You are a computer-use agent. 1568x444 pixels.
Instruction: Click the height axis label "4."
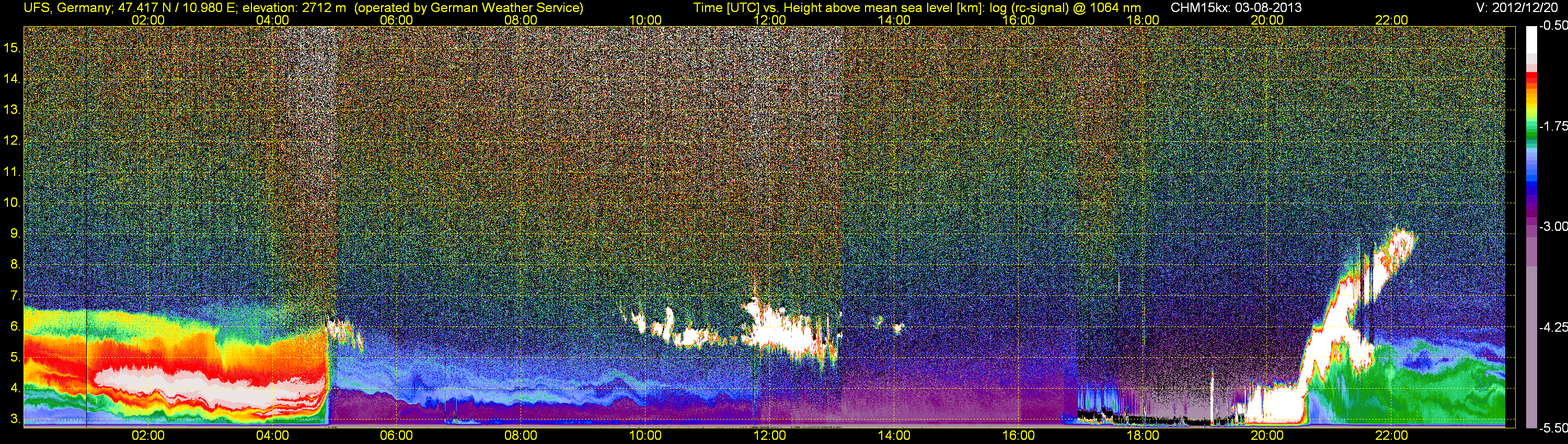(15, 388)
